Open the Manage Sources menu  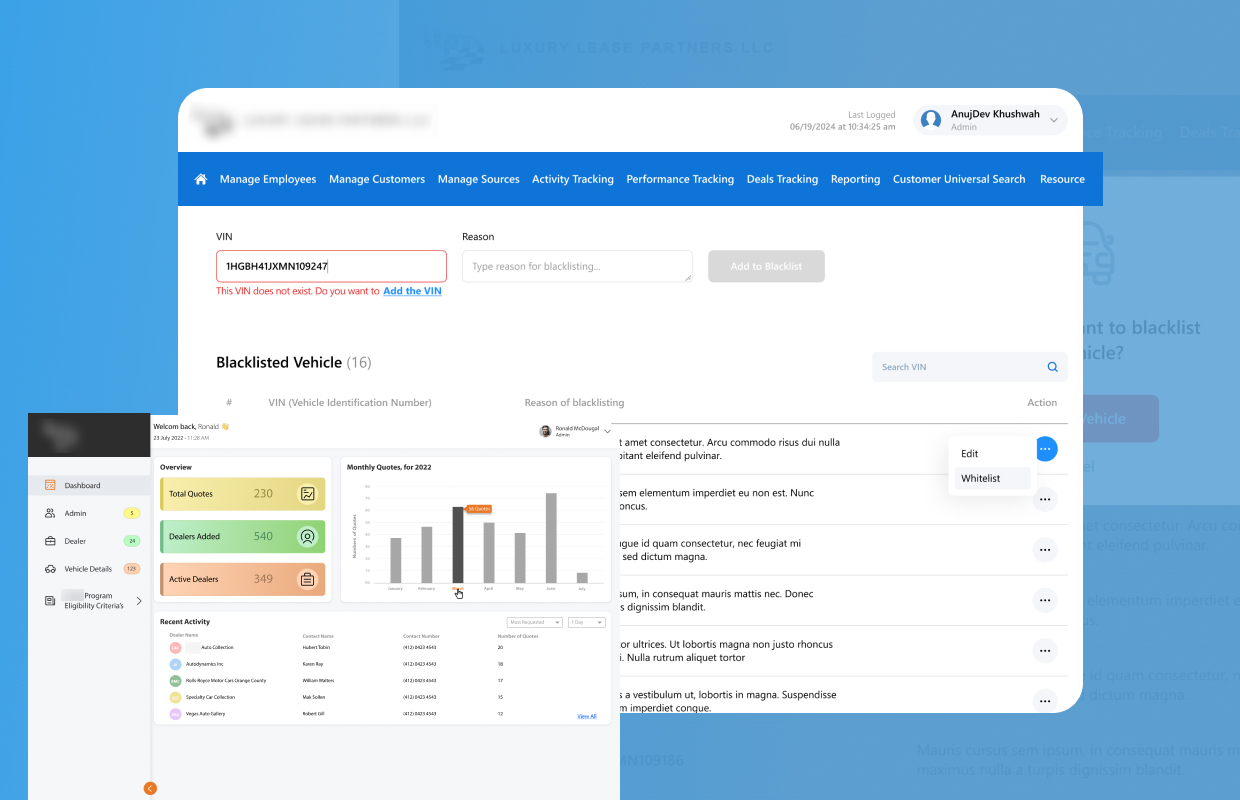click(x=479, y=179)
